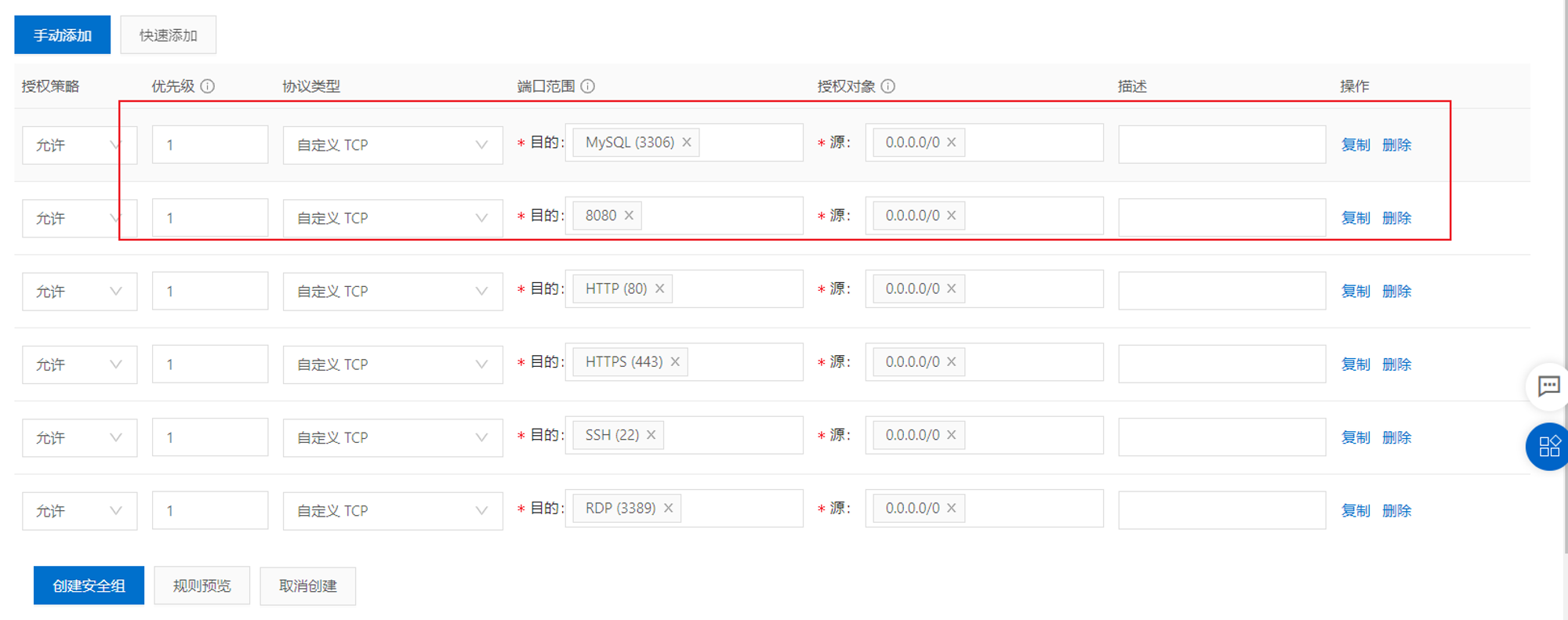This screenshot has height=620, width=1568.
Task: Open 允许 policy dropdown in HTTPS (443) row
Action: point(79,364)
